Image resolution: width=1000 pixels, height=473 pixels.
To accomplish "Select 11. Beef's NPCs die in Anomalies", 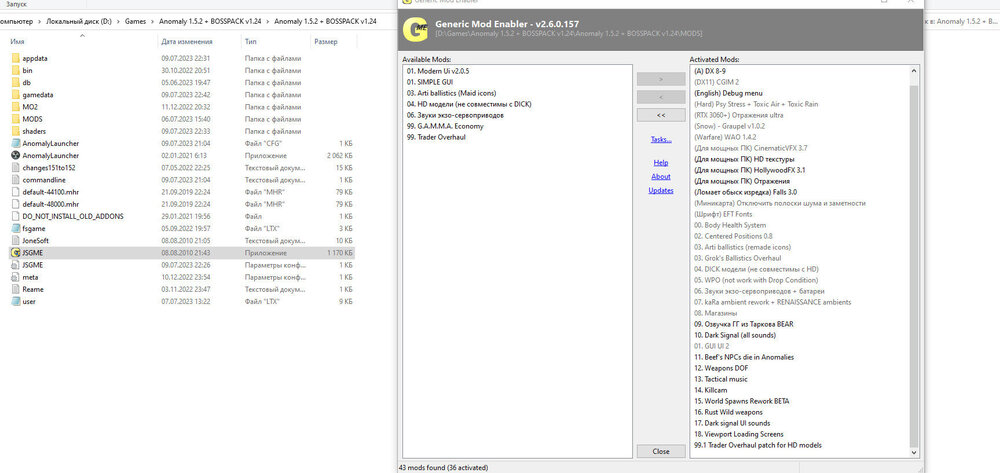I will 744,357.
